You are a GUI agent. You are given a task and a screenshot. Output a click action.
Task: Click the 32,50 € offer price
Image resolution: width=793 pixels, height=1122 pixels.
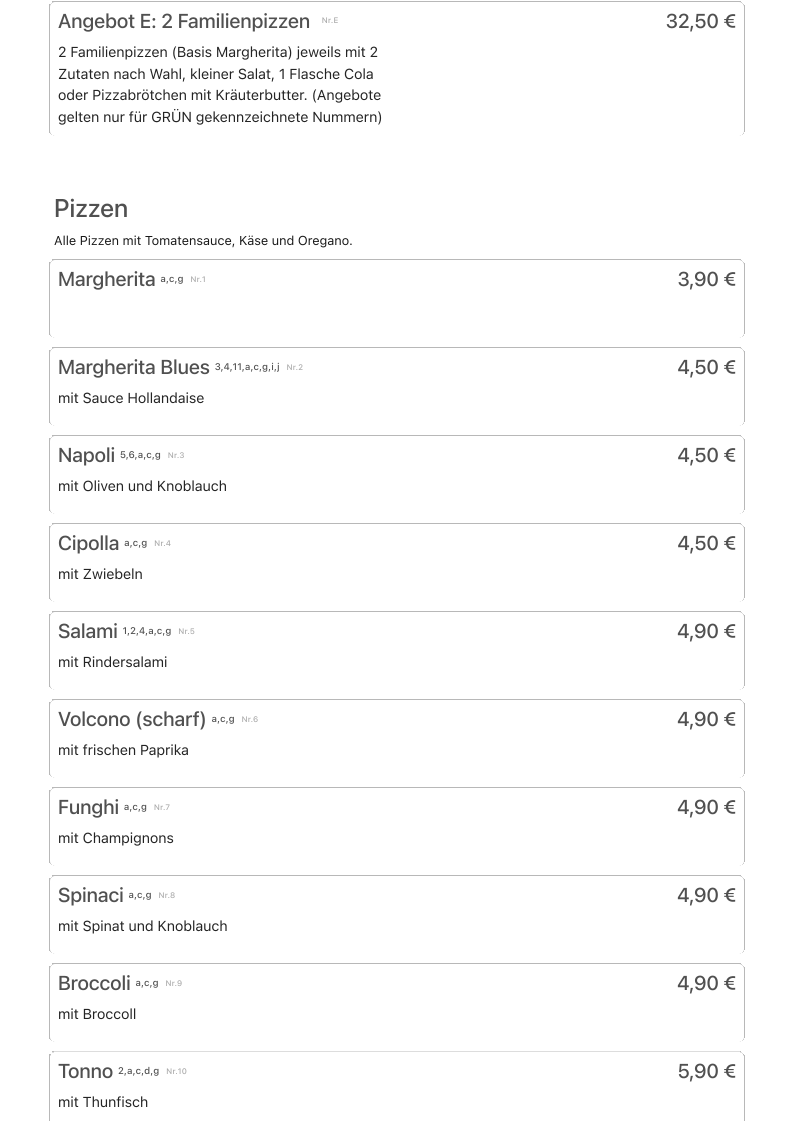[x=700, y=22]
